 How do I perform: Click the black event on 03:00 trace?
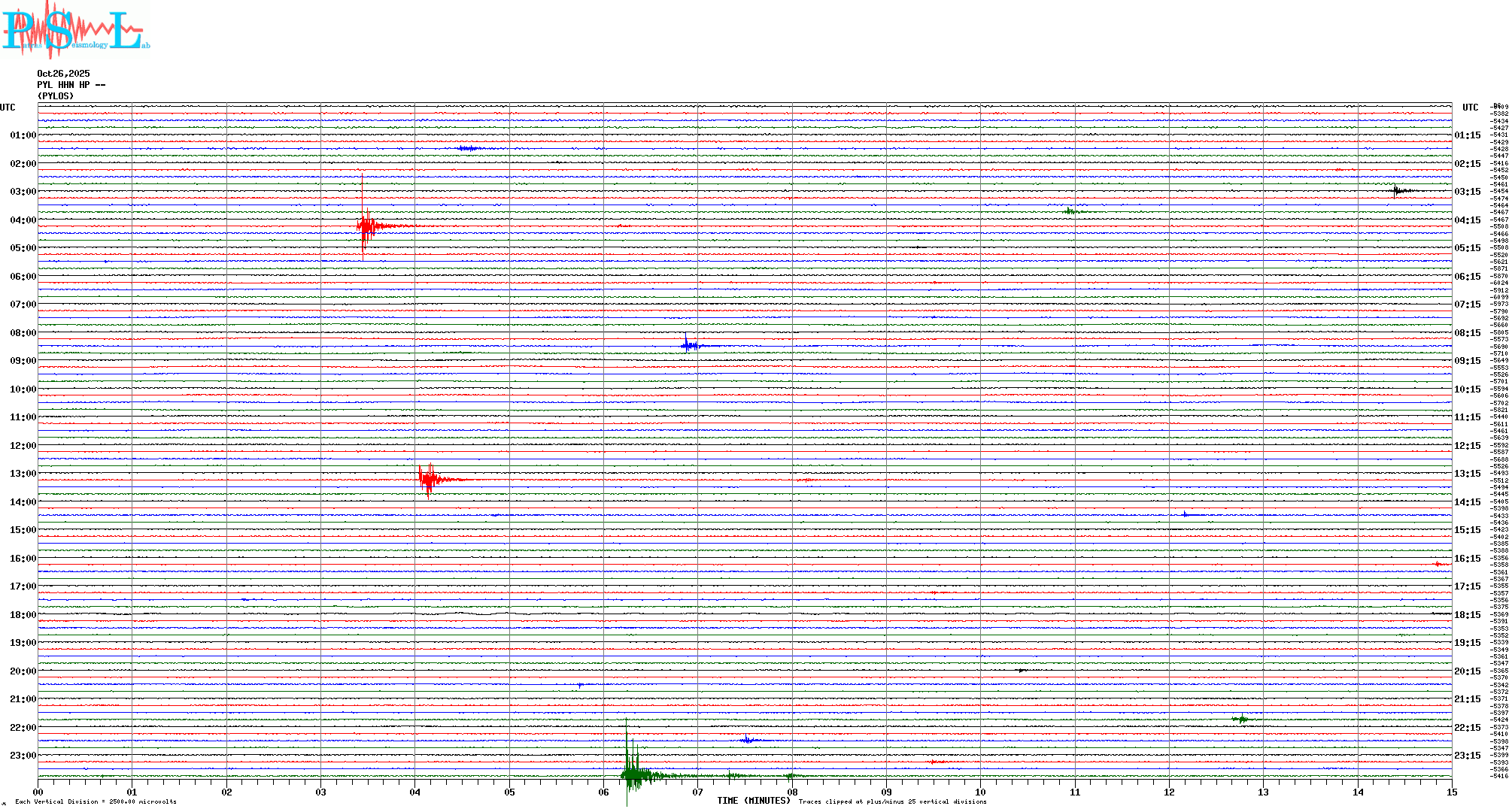1398,191
